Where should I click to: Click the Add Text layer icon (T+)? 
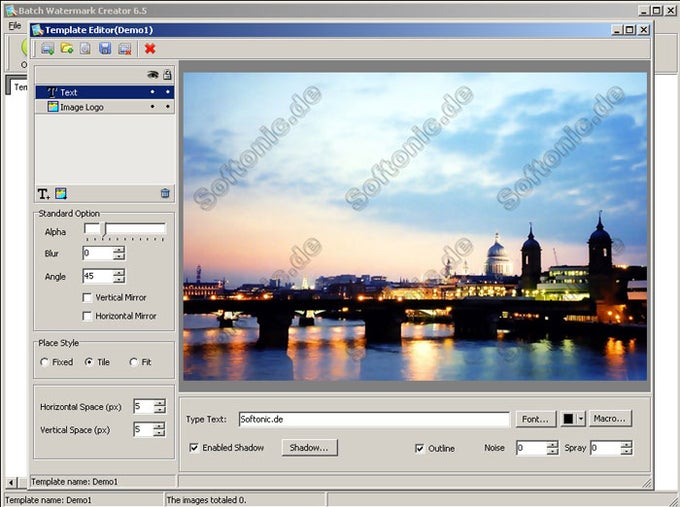coord(43,194)
